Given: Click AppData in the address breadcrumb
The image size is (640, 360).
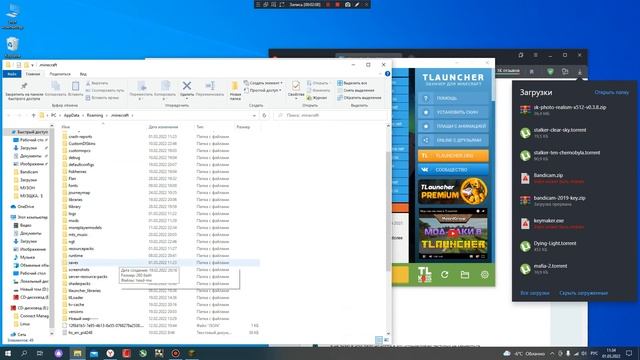Looking at the screenshot, I should pyautogui.click(x=71, y=116).
